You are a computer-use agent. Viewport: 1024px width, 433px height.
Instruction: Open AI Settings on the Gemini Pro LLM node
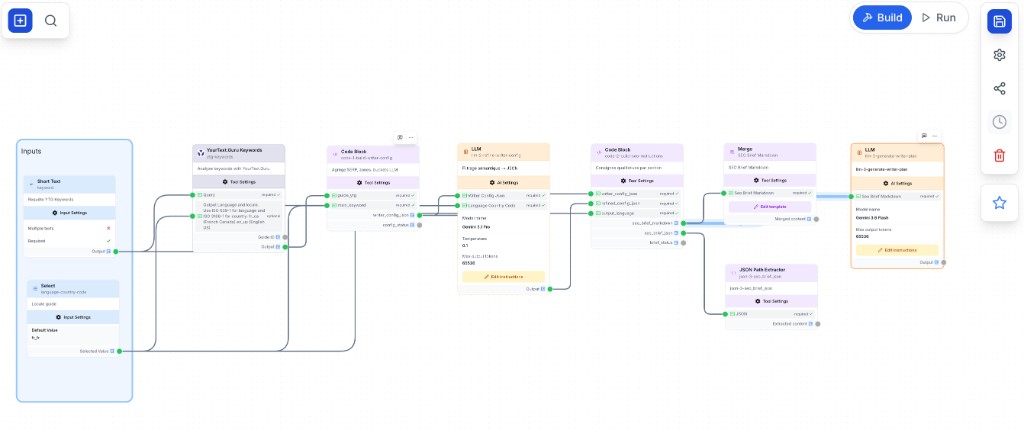[504, 182]
